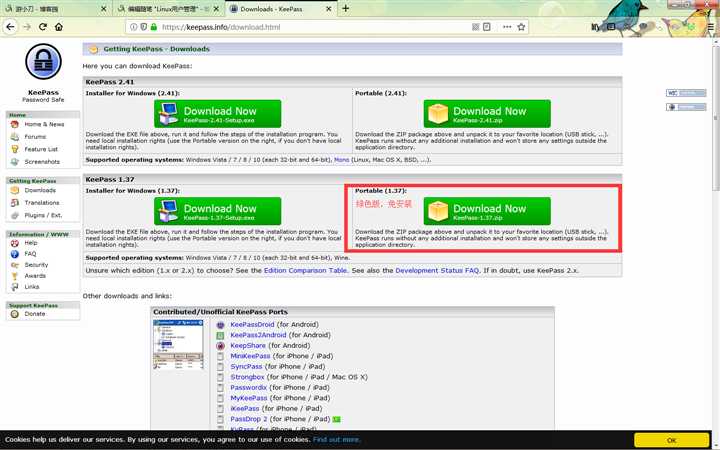Open Plugins / Ext. sidebar link
This screenshot has height=450, width=720.
click(43, 215)
